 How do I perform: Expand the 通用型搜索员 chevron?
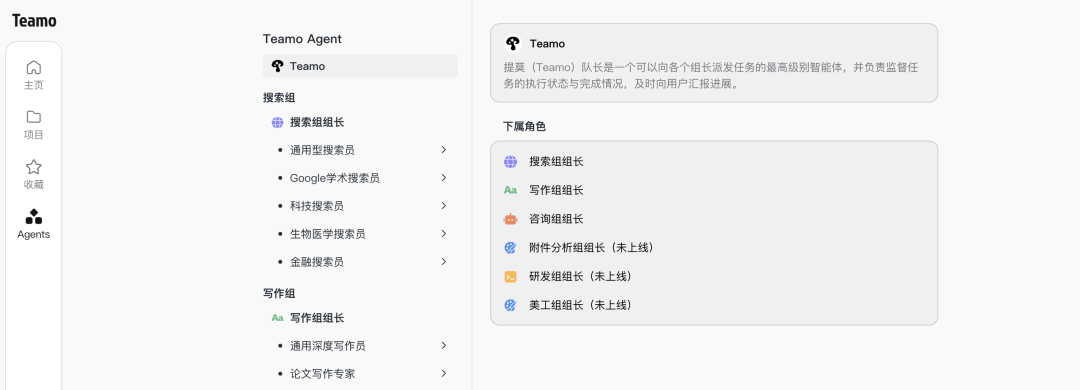coord(444,150)
